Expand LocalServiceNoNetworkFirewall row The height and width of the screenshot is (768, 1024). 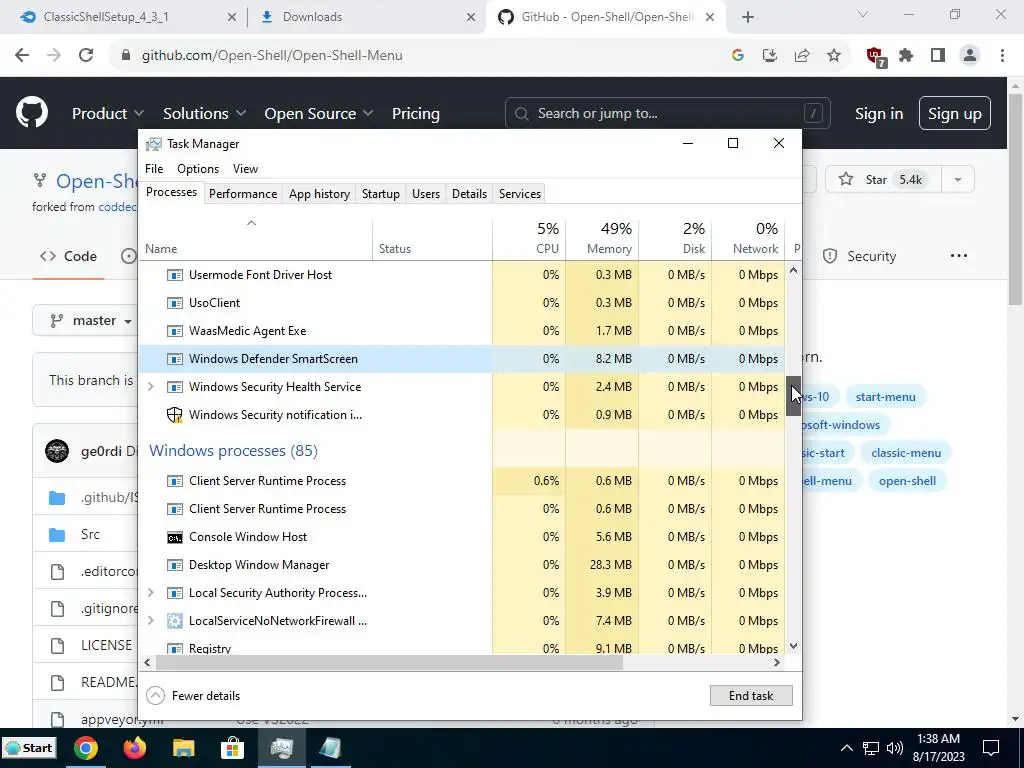click(151, 621)
